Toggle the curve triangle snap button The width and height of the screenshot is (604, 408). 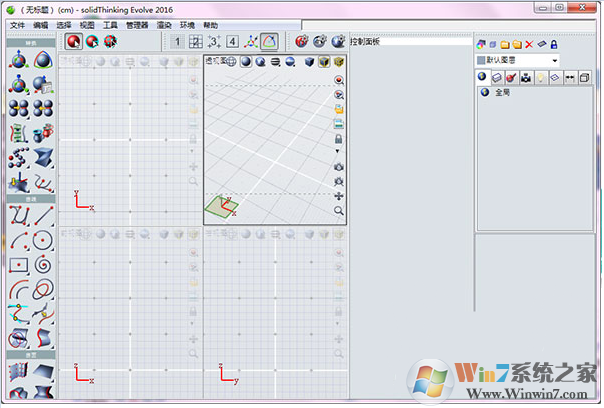tap(269, 41)
